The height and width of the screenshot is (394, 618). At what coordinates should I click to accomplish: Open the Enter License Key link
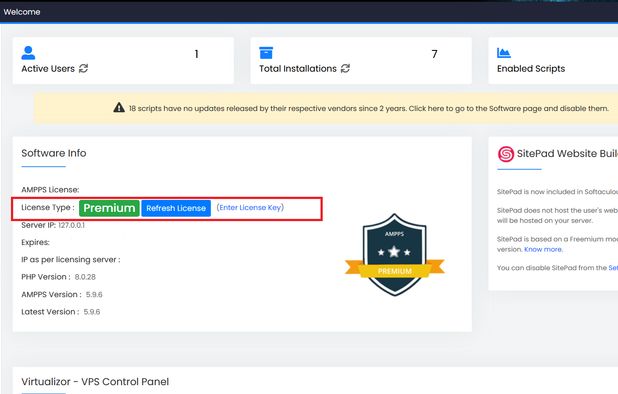tap(250, 208)
